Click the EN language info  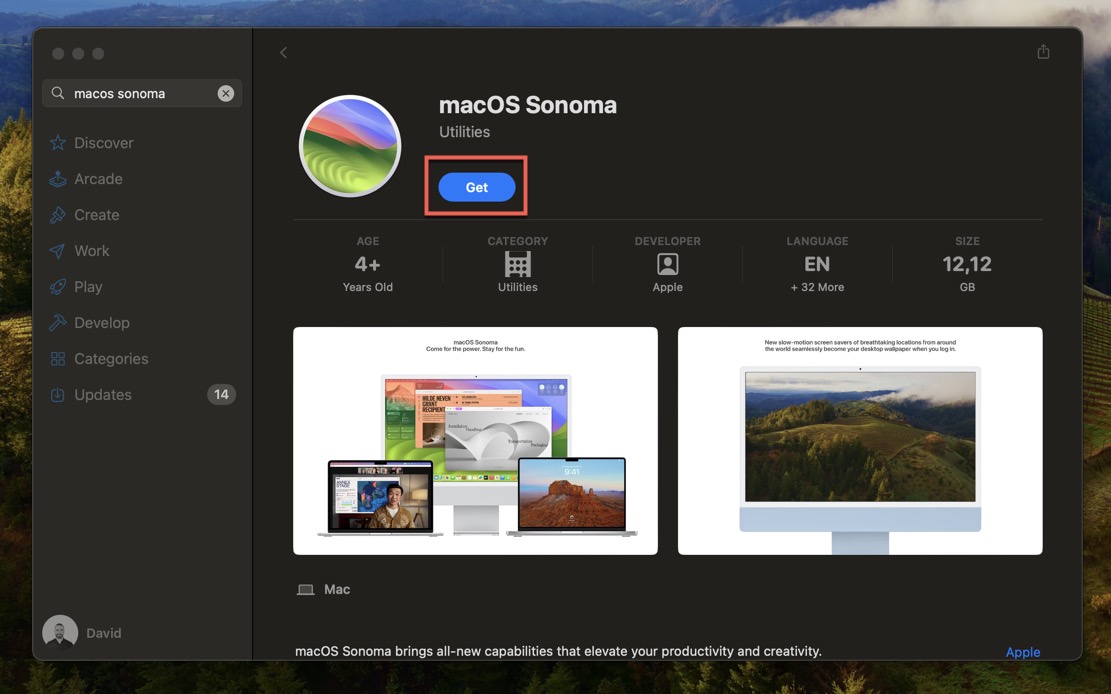tap(817, 264)
